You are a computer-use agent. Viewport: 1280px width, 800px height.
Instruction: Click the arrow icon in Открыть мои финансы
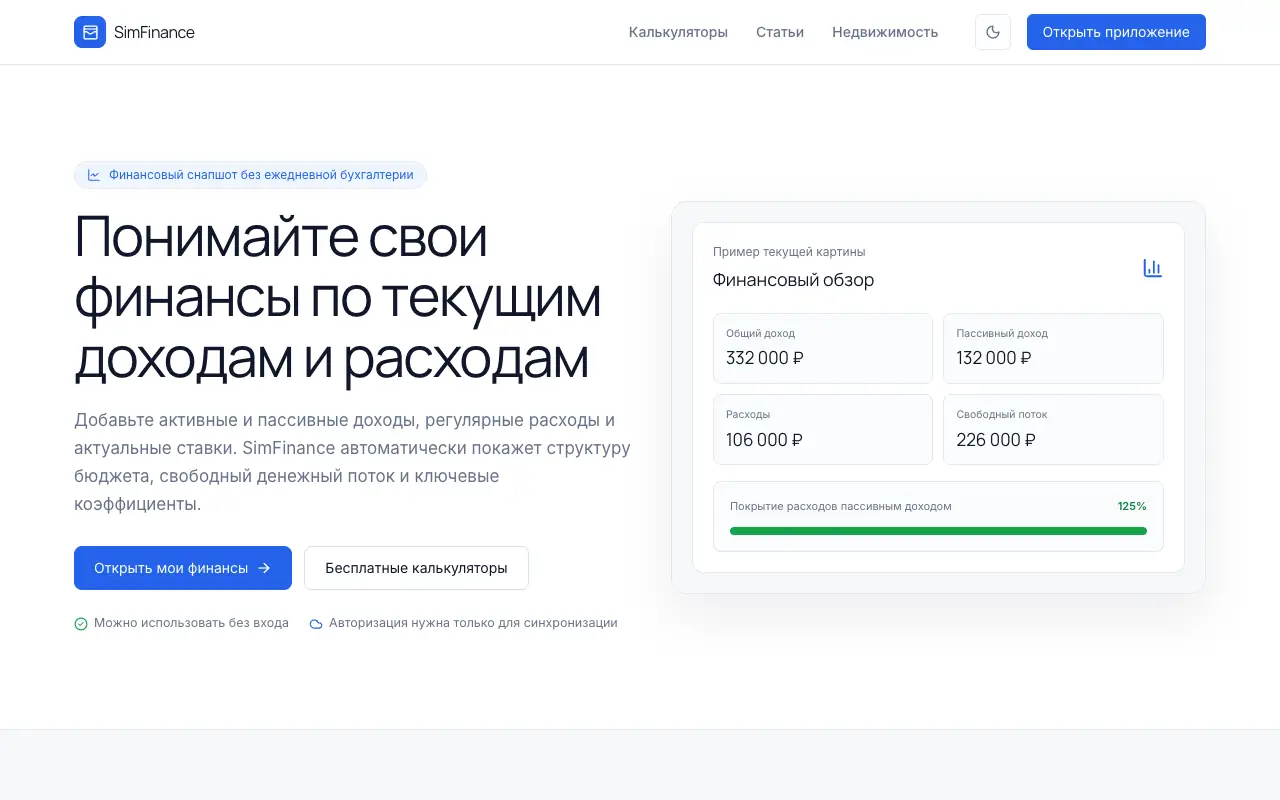(264, 568)
